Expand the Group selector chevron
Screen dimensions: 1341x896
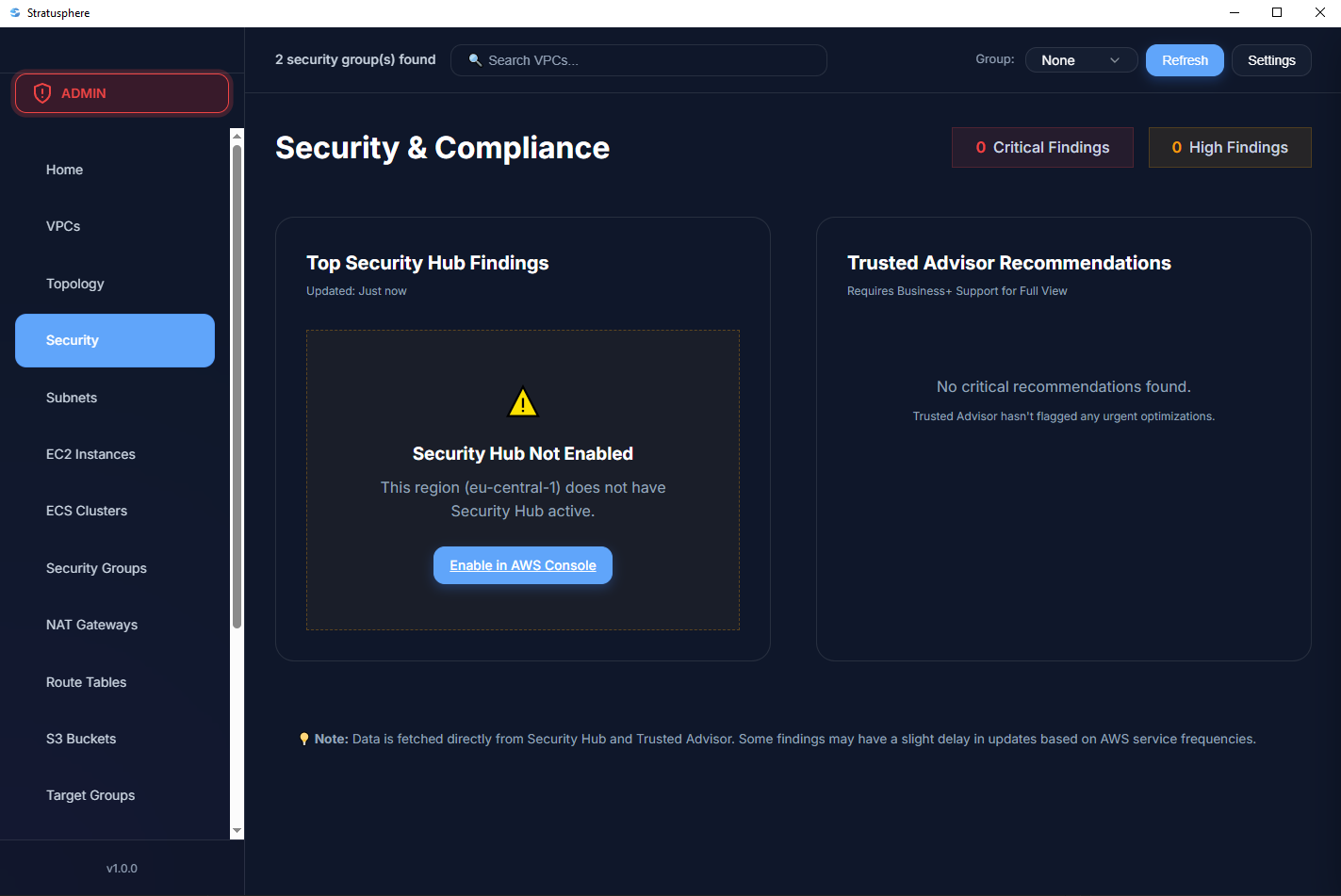click(x=1116, y=59)
